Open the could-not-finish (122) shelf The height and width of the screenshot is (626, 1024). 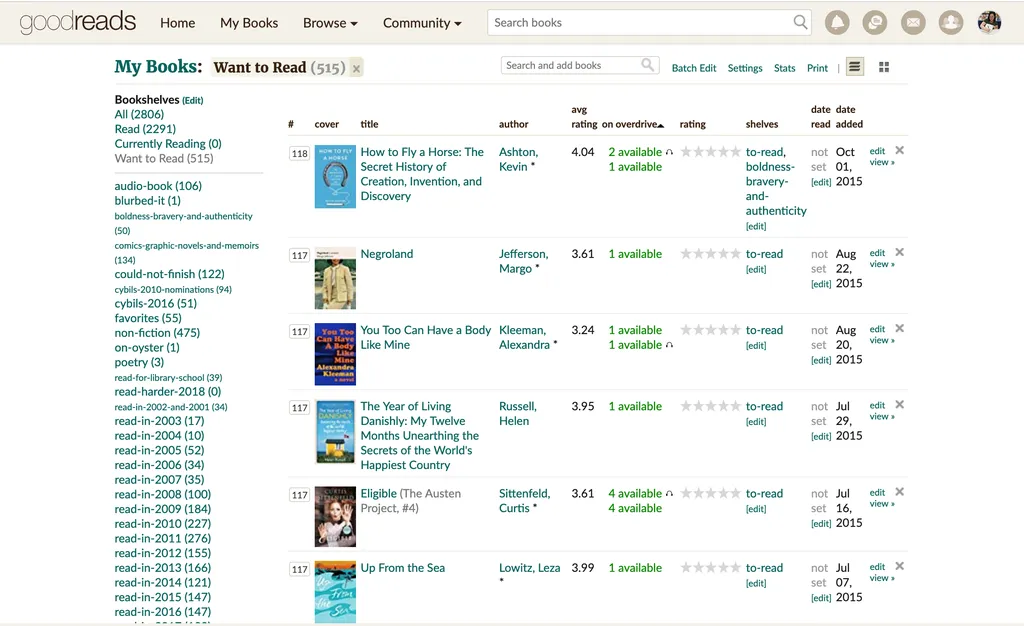tap(169, 274)
